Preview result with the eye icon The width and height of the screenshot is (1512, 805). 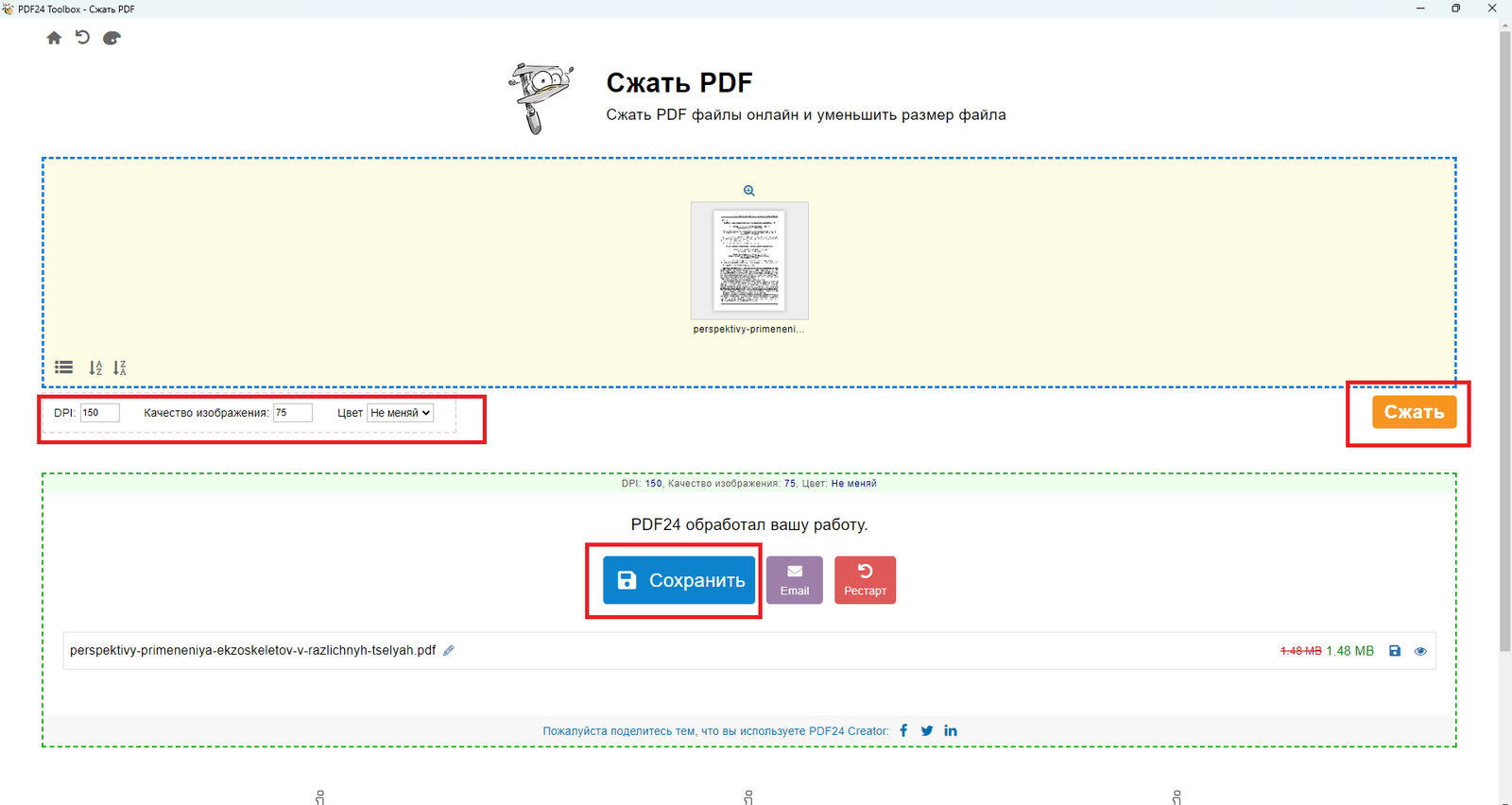point(1420,651)
